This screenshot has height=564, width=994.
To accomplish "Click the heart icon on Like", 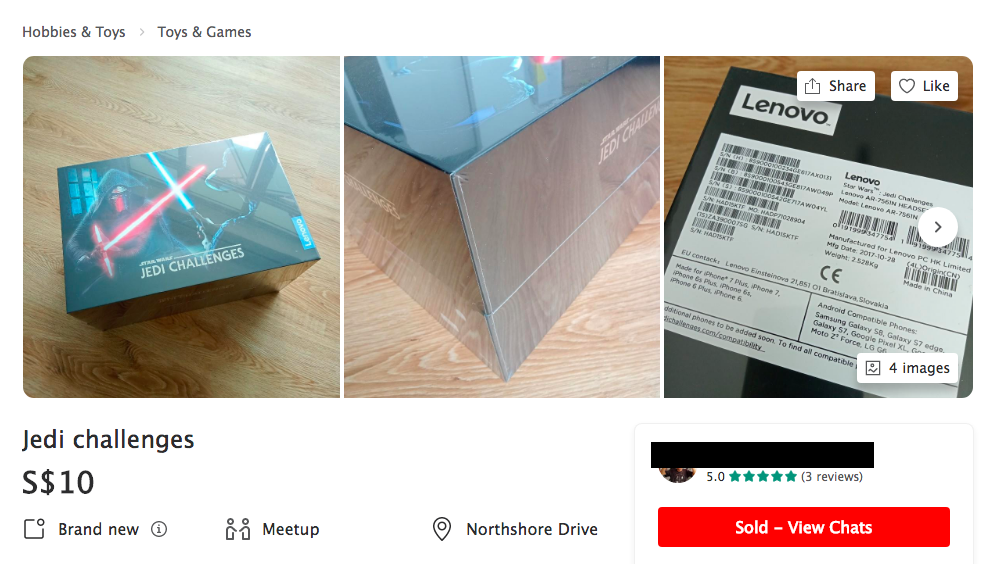I will click(907, 86).
